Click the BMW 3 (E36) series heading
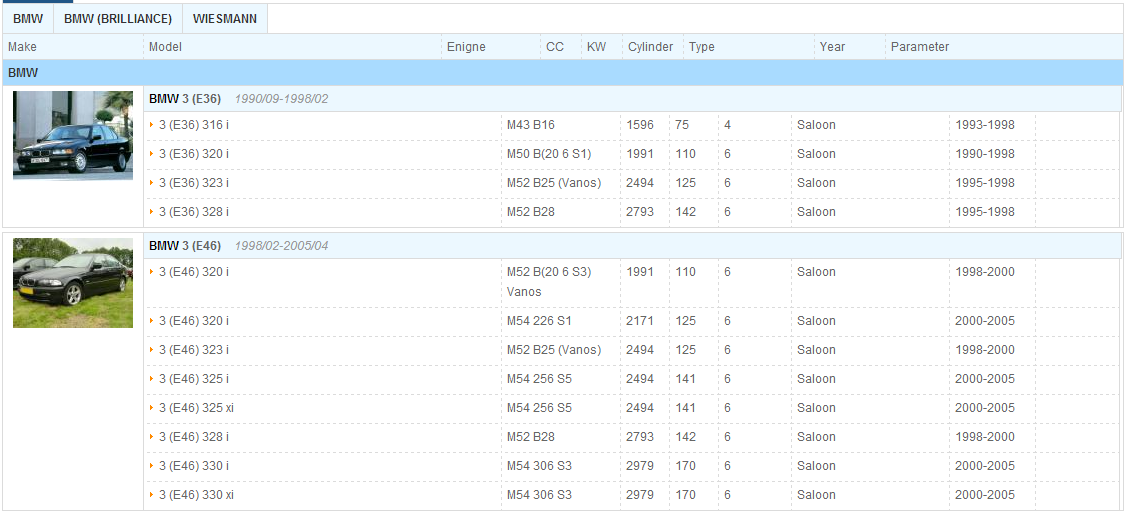Image resolution: width=1128 pixels, height=513 pixels. click(x=185, y=99)
